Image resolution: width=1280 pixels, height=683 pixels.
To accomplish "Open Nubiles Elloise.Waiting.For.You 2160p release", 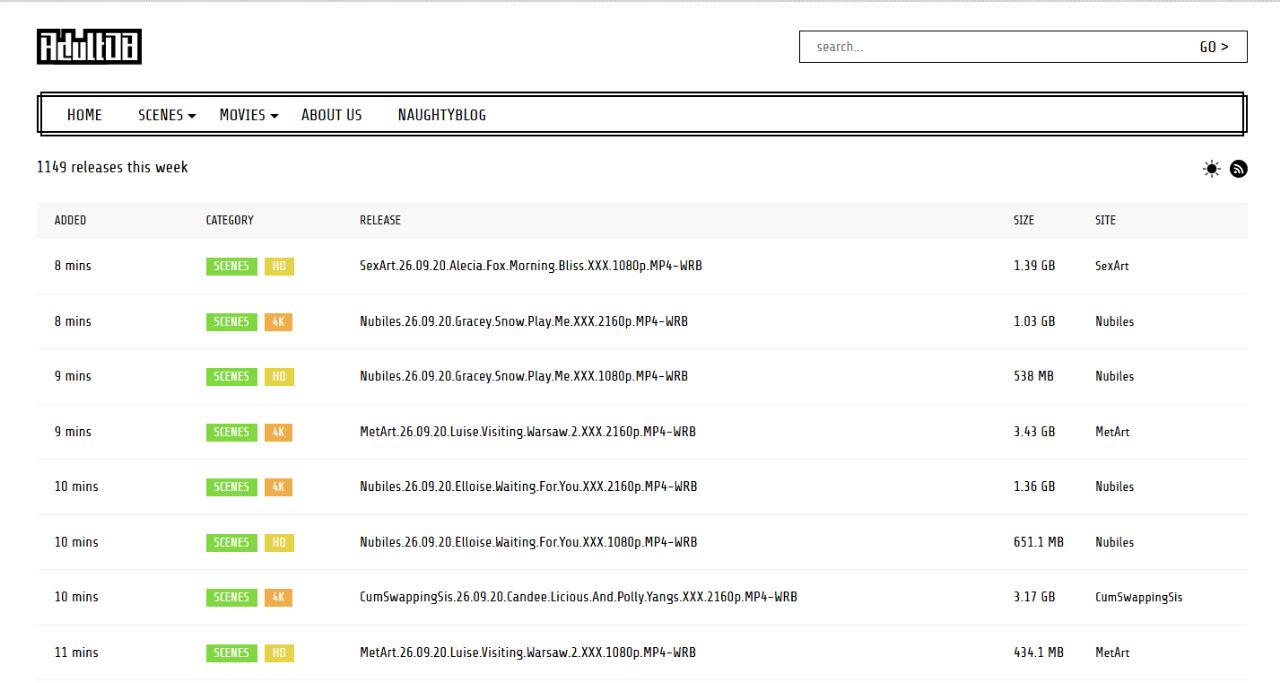I will click(x=529, y=487).
